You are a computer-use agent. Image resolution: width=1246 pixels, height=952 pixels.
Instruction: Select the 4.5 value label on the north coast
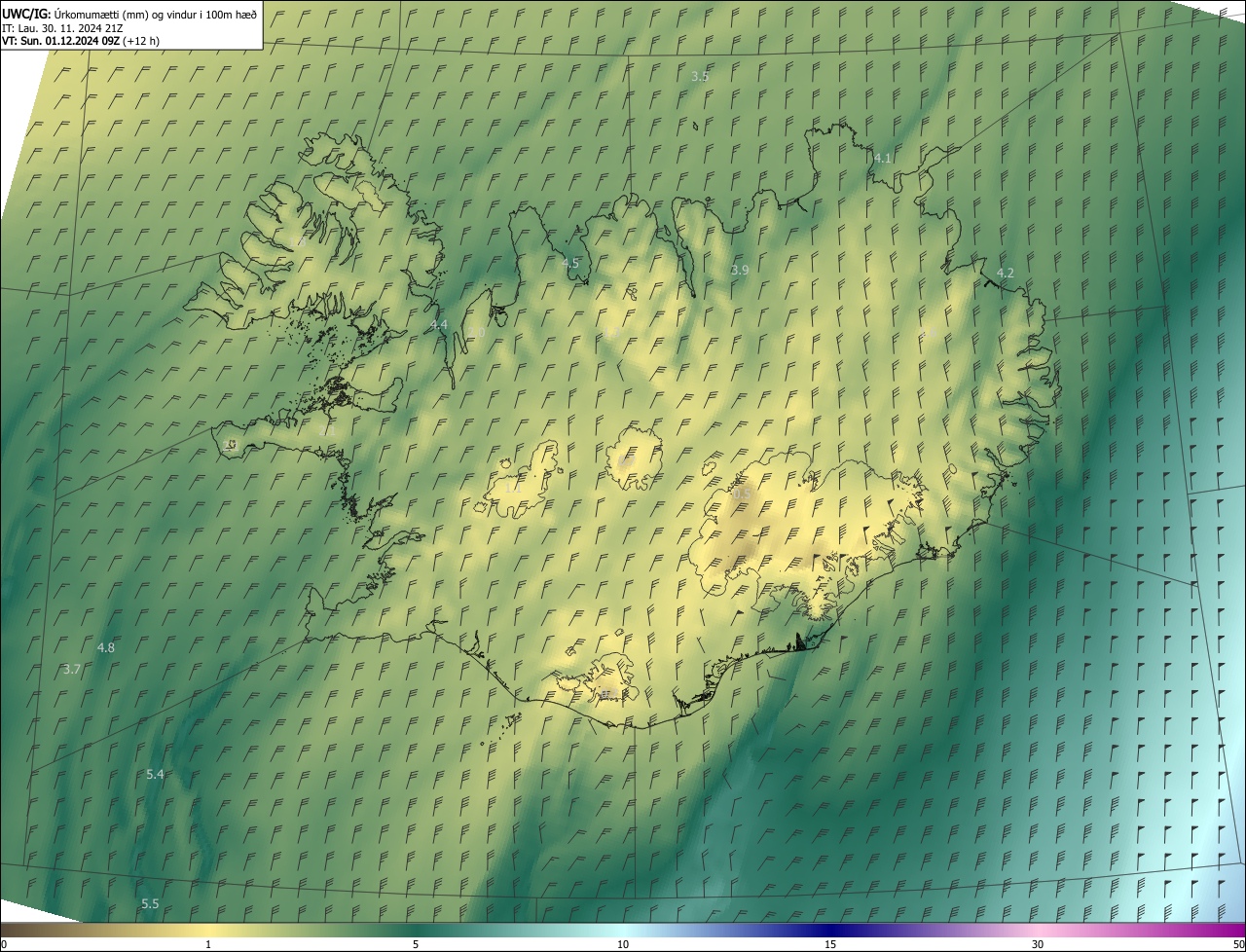pyautogui.click(x=570, y=264)
